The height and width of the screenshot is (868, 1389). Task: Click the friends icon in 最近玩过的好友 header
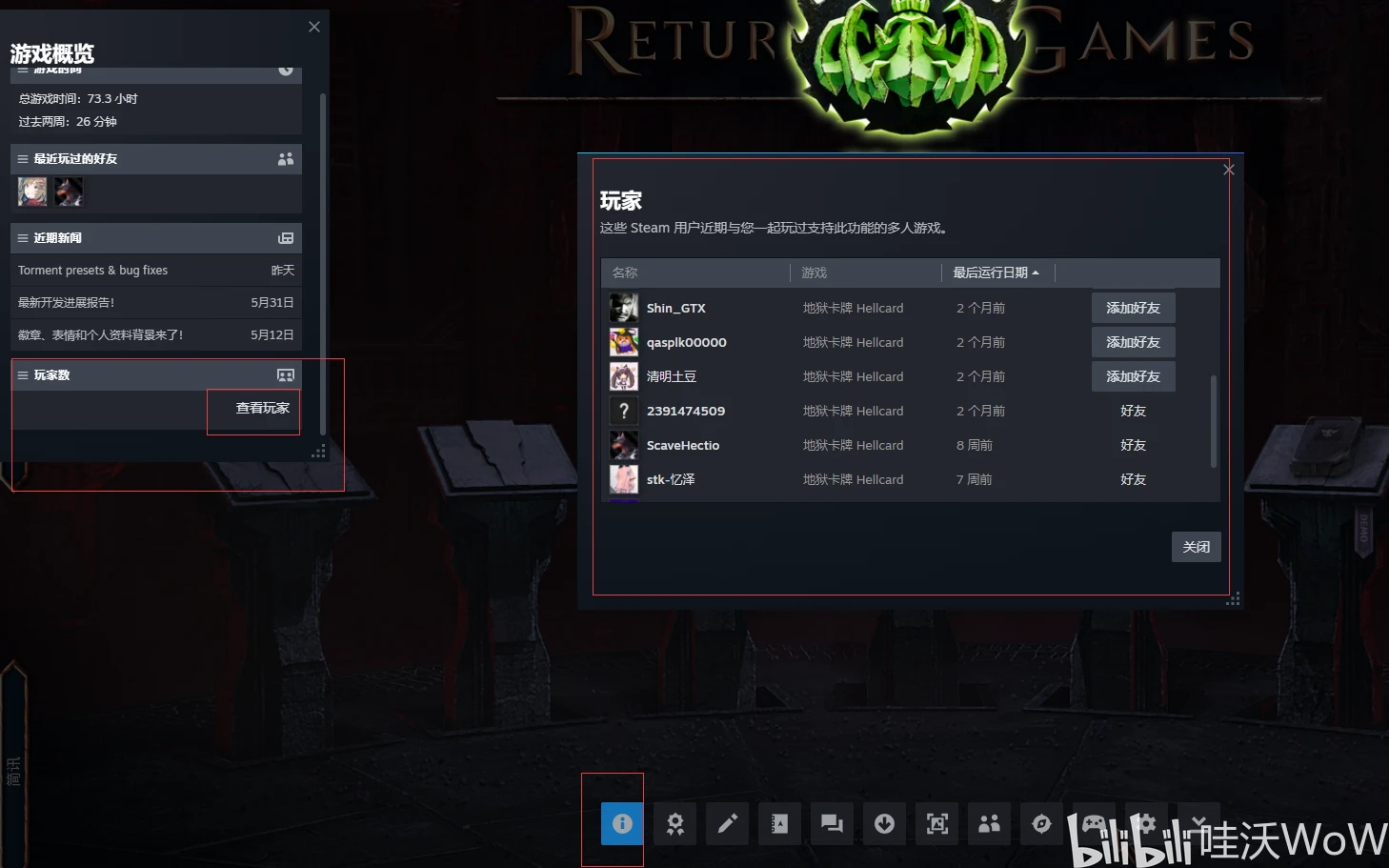[286, 159]
